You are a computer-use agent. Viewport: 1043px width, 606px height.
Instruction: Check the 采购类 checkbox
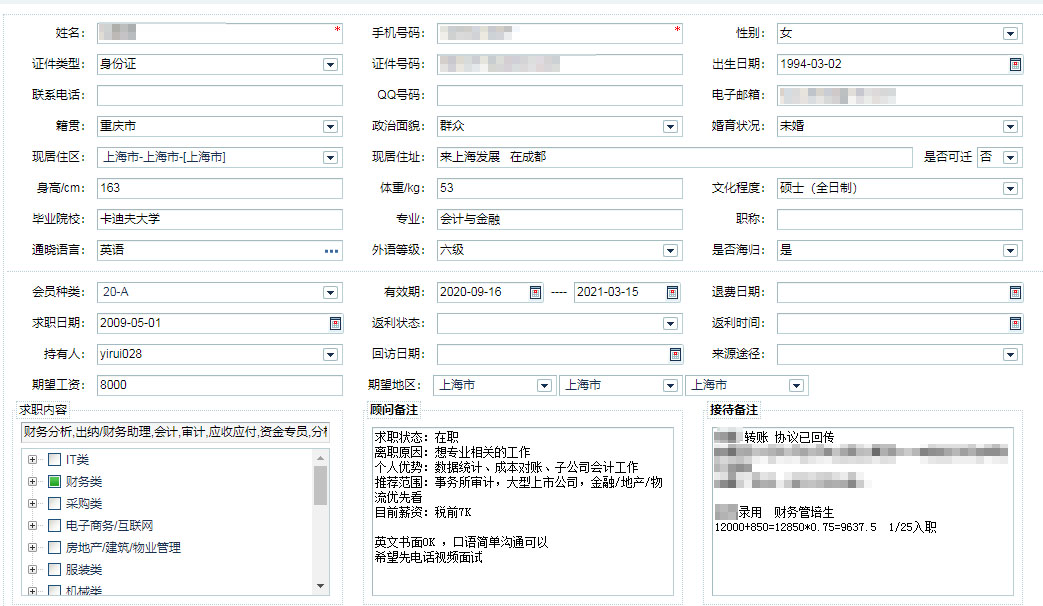click(x=55, y=504)
